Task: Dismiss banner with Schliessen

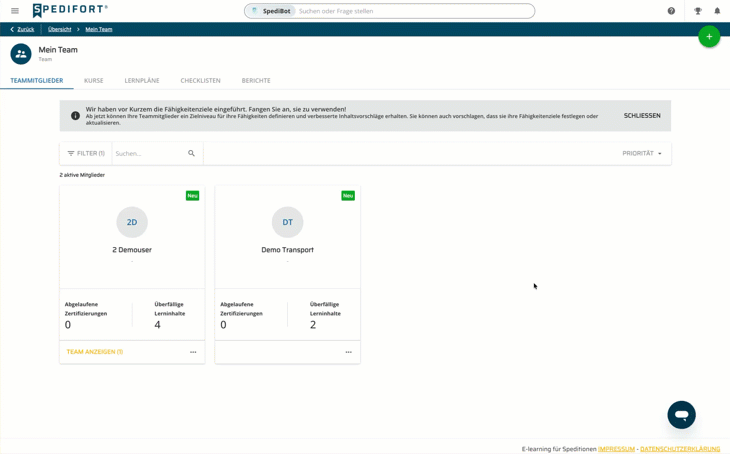Action: click(642, 115)
